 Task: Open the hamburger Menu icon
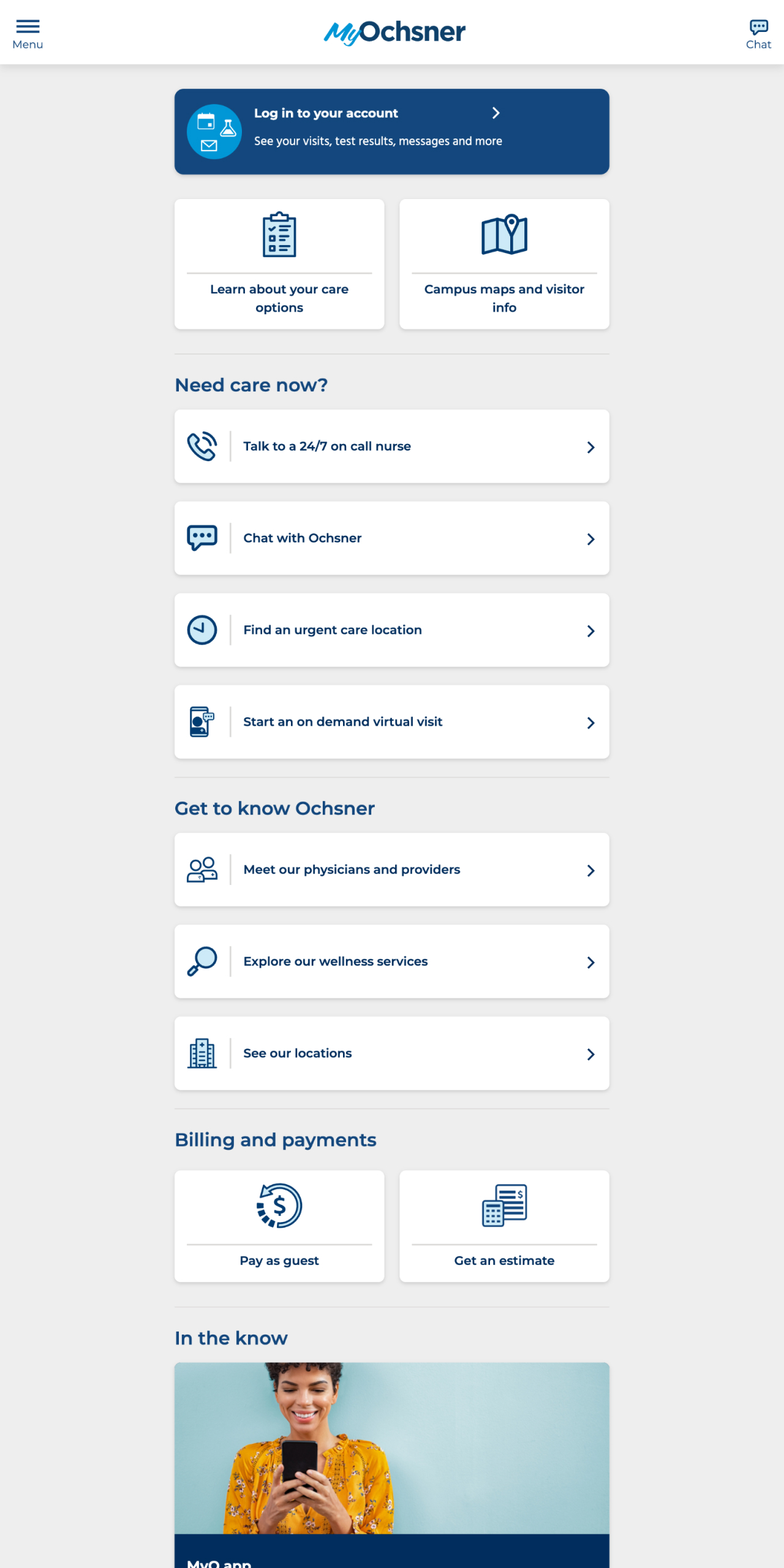pyautogui.click(x=28, y=26)
